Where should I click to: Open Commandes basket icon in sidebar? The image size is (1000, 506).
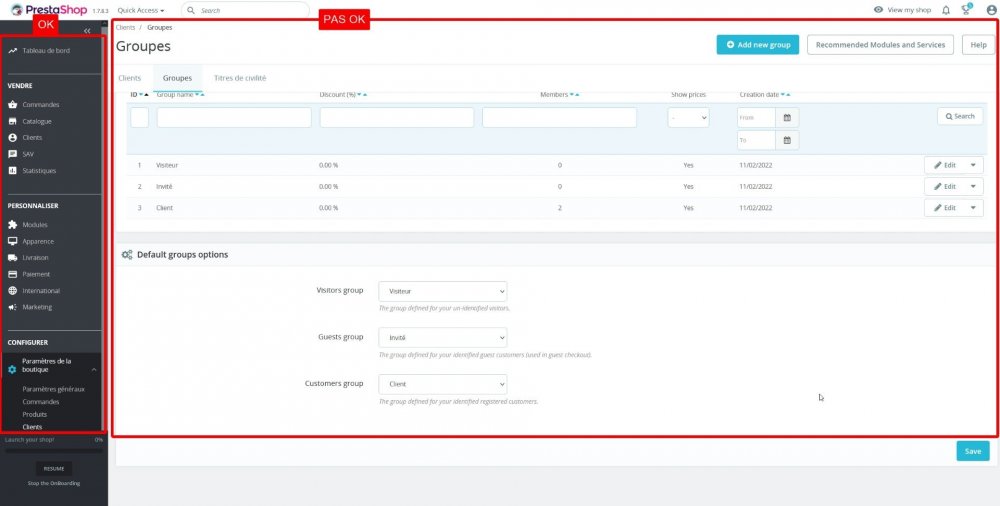(12, 105)
